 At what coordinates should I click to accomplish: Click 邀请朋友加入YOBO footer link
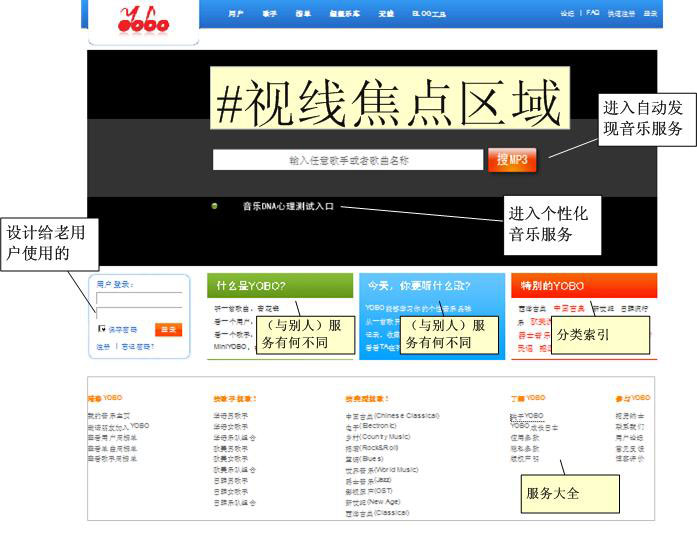click(x=118, y=426)
